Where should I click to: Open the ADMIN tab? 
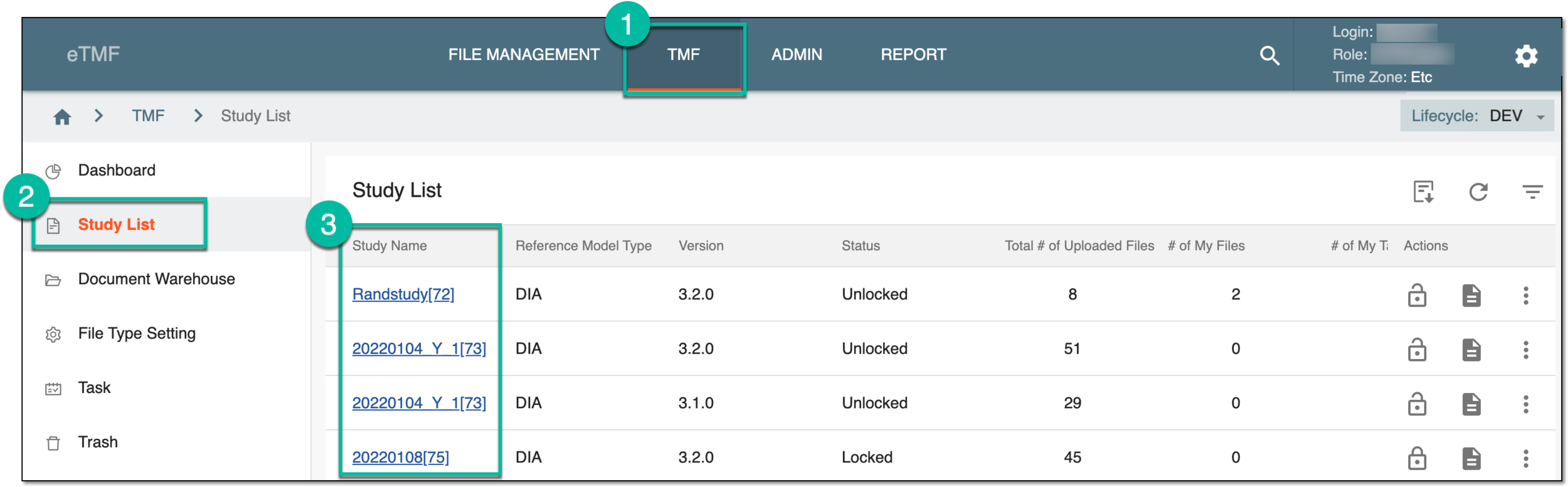(797, 55)
